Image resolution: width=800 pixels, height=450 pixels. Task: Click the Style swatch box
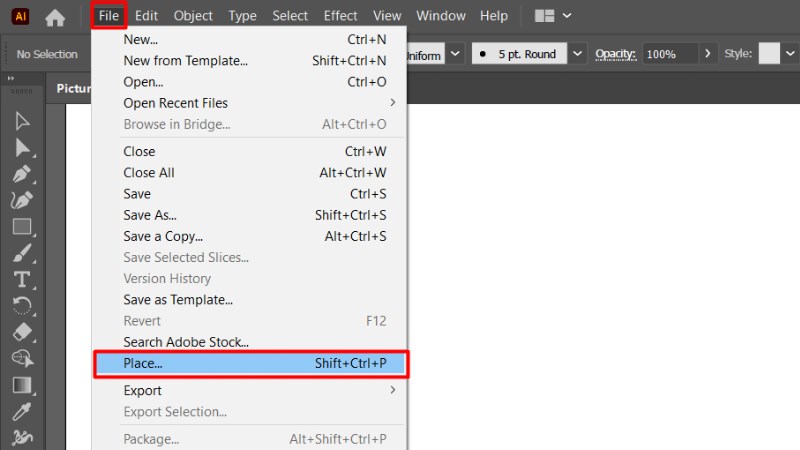(x=769, y=53)
